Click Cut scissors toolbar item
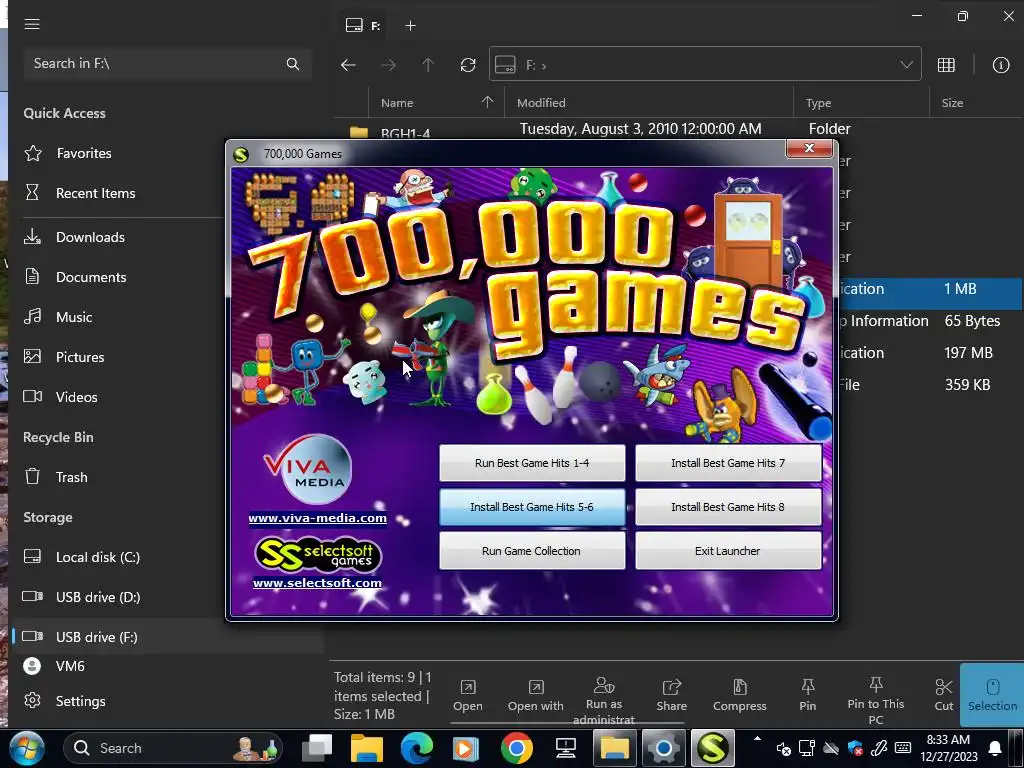The width and height of the screenshot is (1024, 768). [944, 696]
